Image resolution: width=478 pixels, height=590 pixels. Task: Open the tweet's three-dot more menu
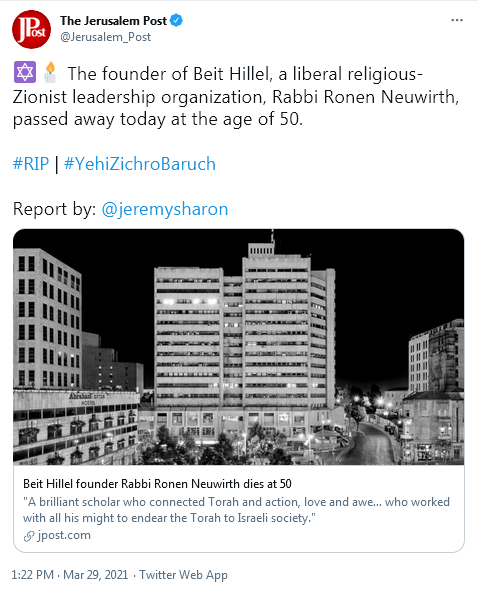tap(457, 20)
